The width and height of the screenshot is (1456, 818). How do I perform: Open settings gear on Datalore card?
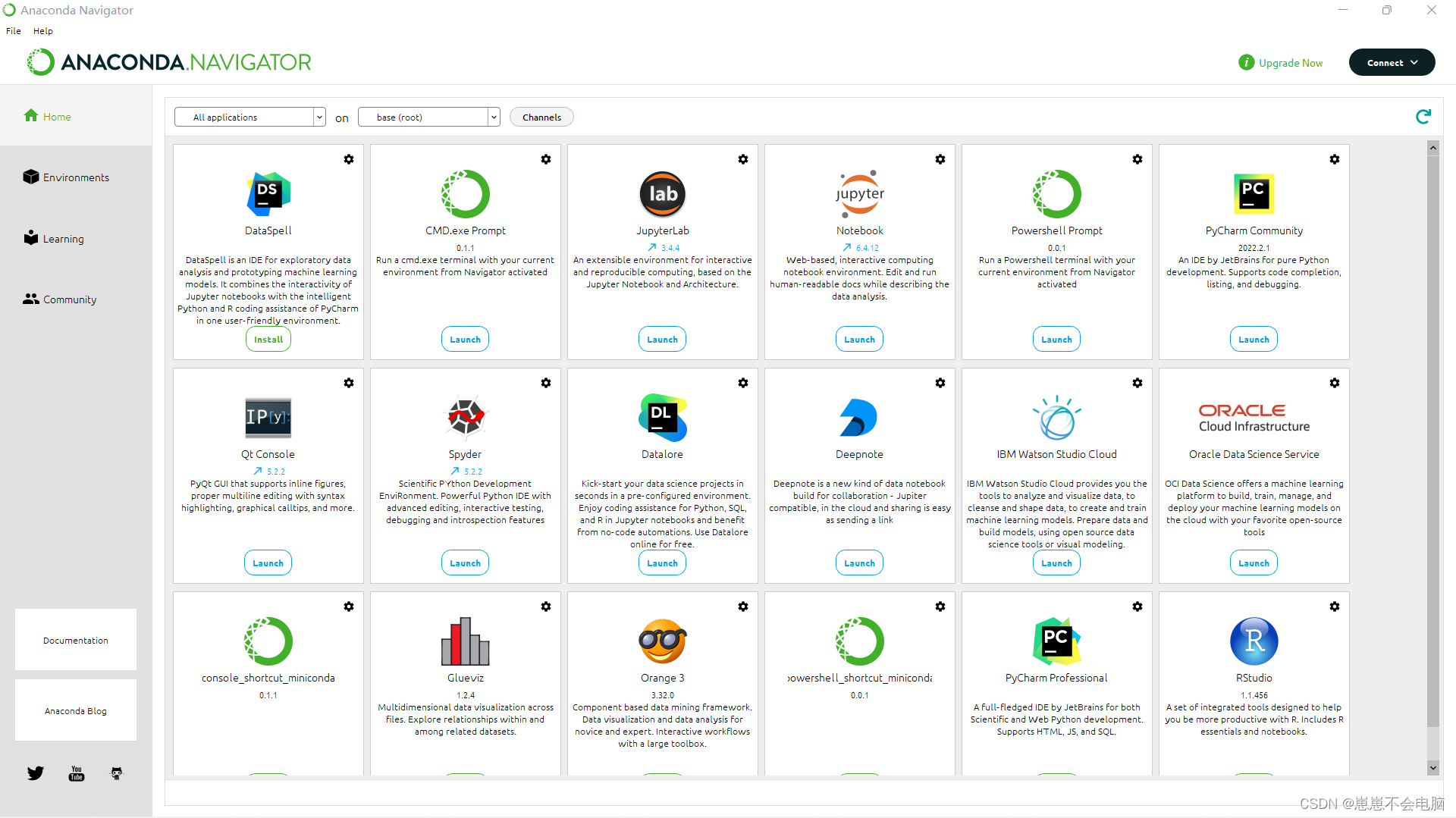743,383
